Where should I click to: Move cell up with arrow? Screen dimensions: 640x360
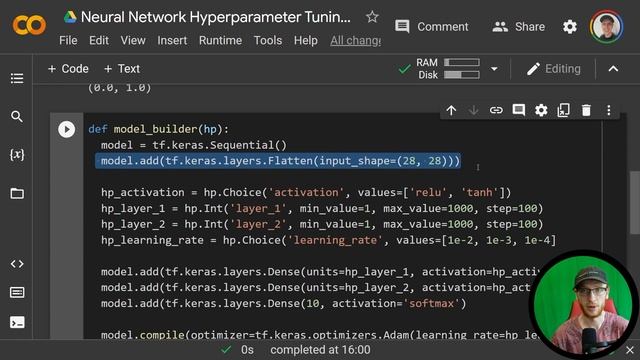click(451, 110)
